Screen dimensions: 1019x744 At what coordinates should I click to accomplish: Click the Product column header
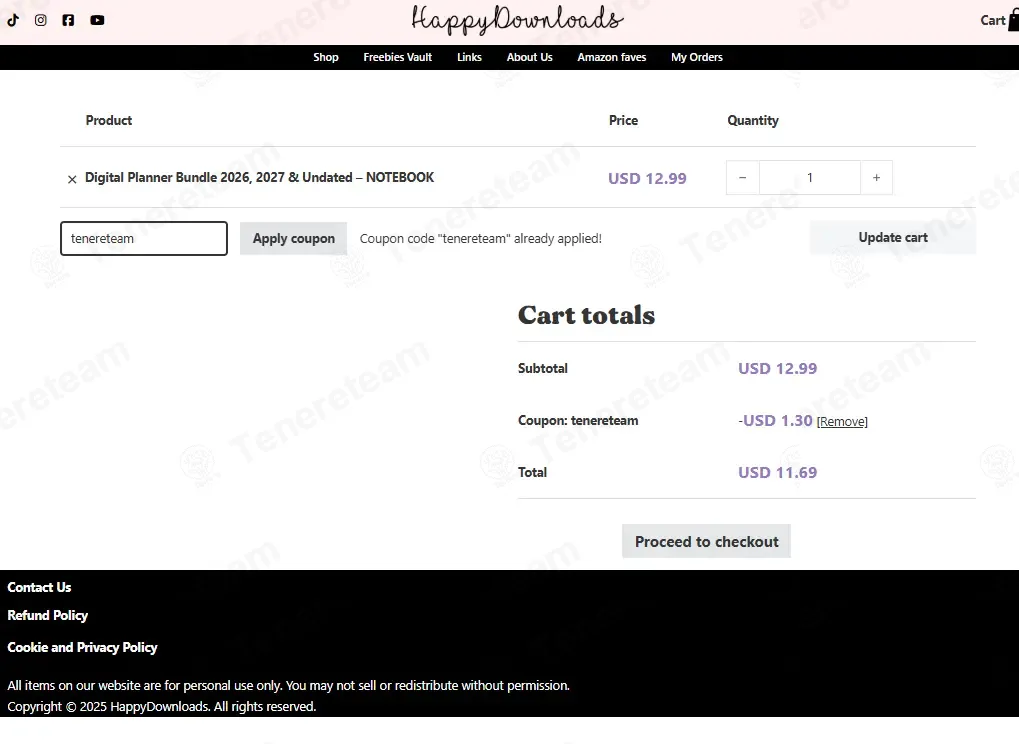point(109,120)
